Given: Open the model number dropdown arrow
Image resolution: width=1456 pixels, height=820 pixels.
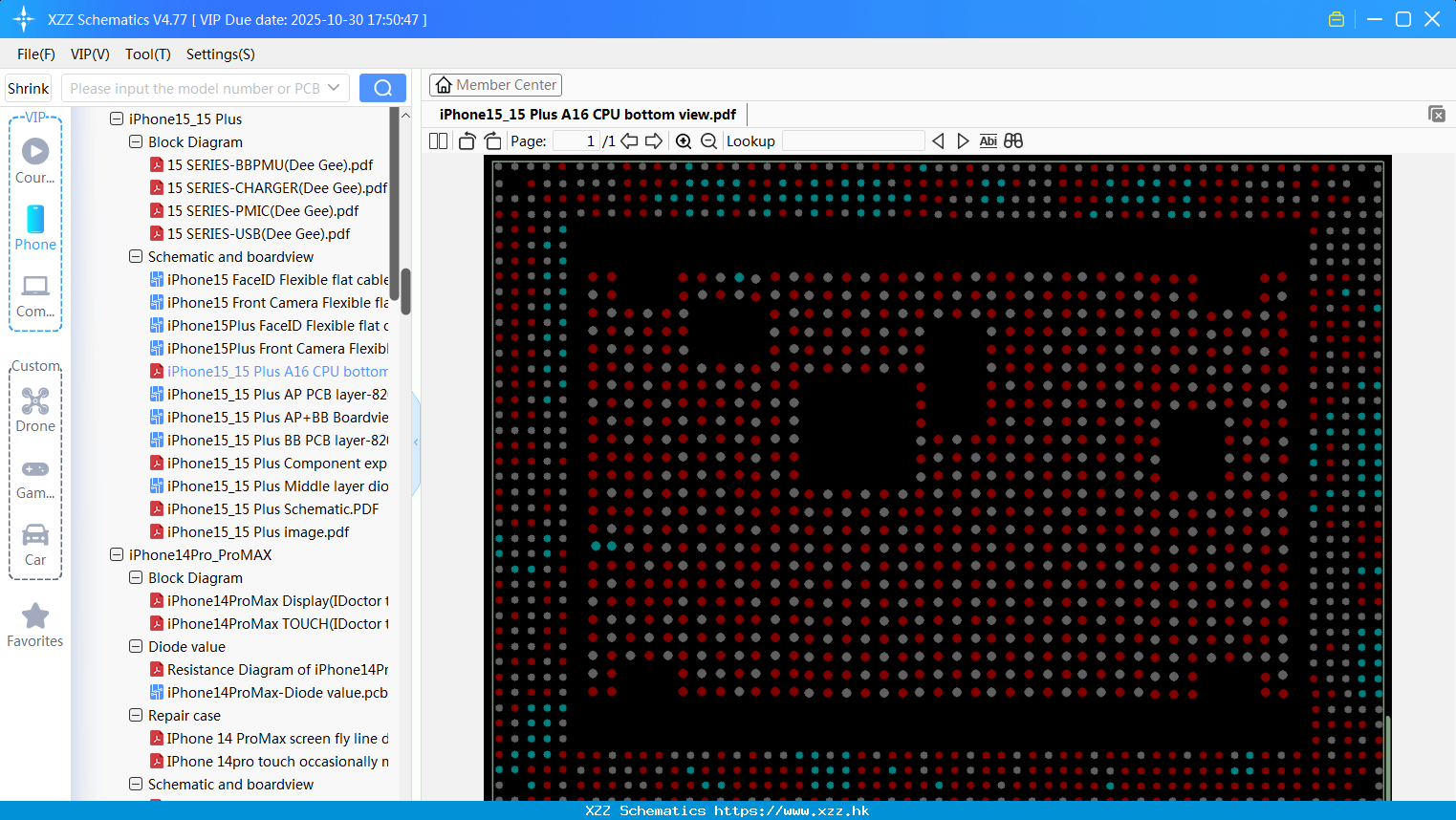Looking at the screenshot, I should pyautogui.click(x=334, y=88).
